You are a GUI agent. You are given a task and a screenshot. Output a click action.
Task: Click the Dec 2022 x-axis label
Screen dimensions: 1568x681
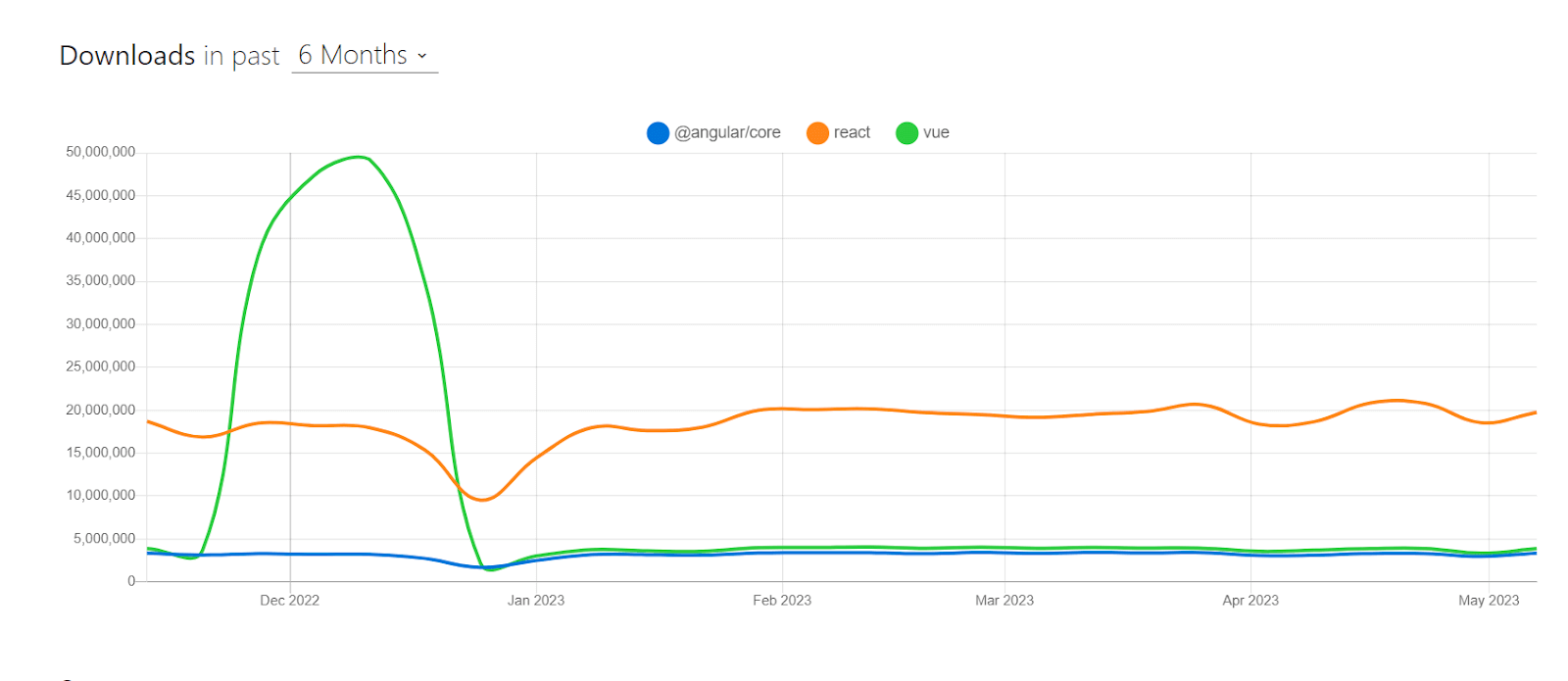point(289,600)
